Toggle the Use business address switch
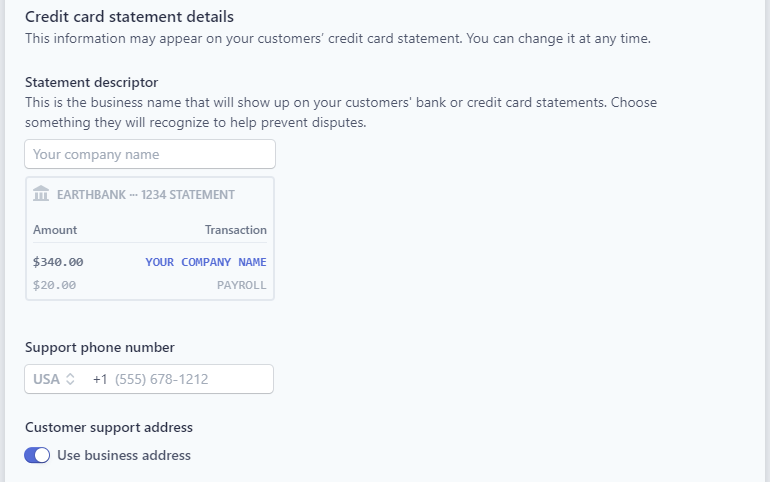The width and height of the screenshot is (770, 482). point(37,455)
